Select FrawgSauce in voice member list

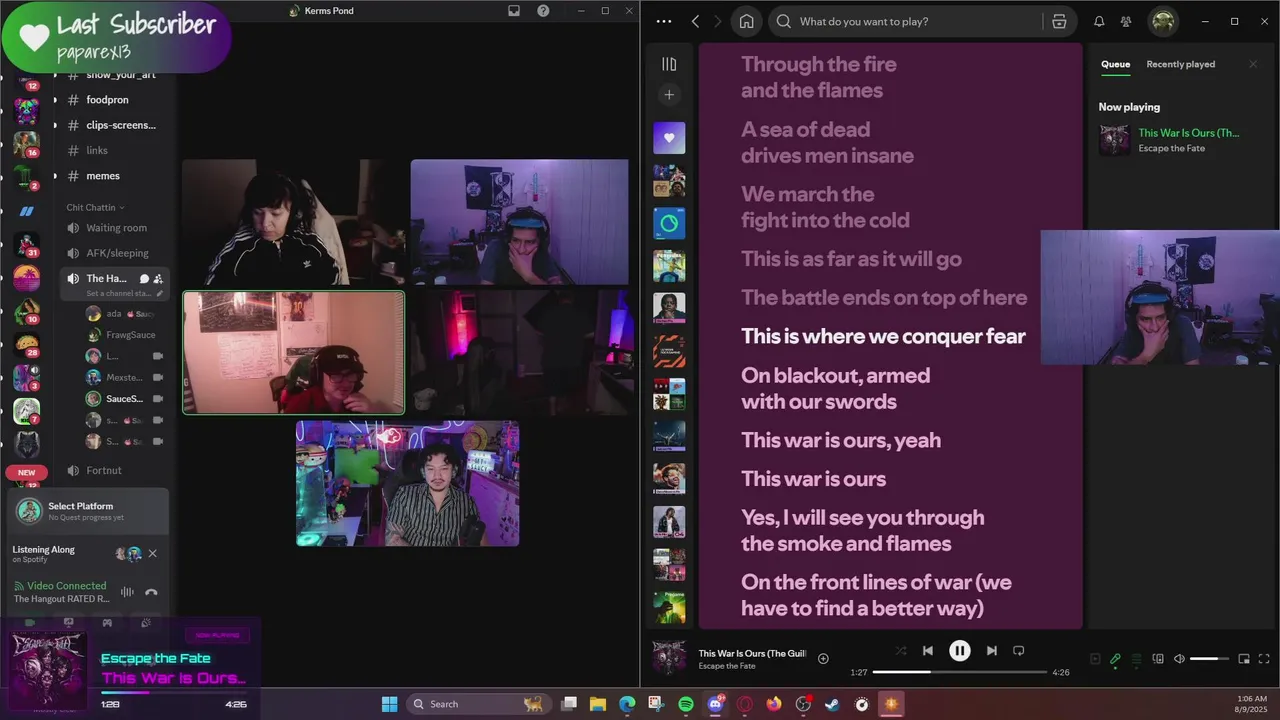(x=130, y=335)
